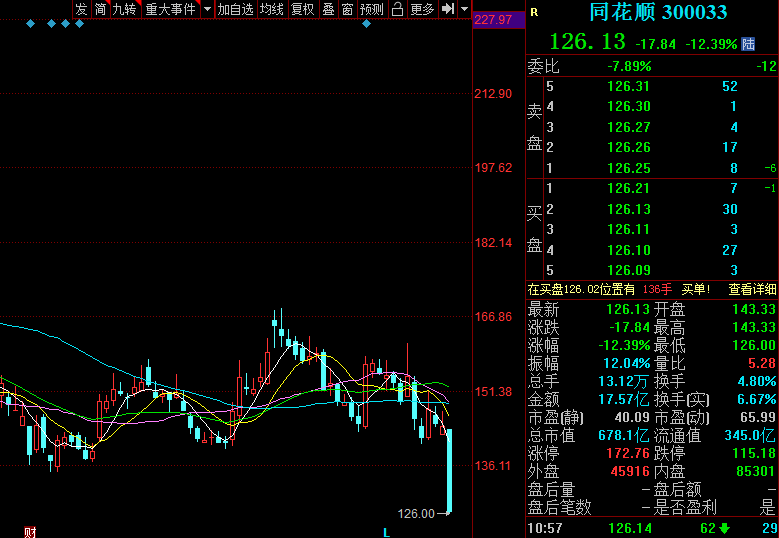
Task: Click the last long cyan candlestick
Action: coord(450,470)
